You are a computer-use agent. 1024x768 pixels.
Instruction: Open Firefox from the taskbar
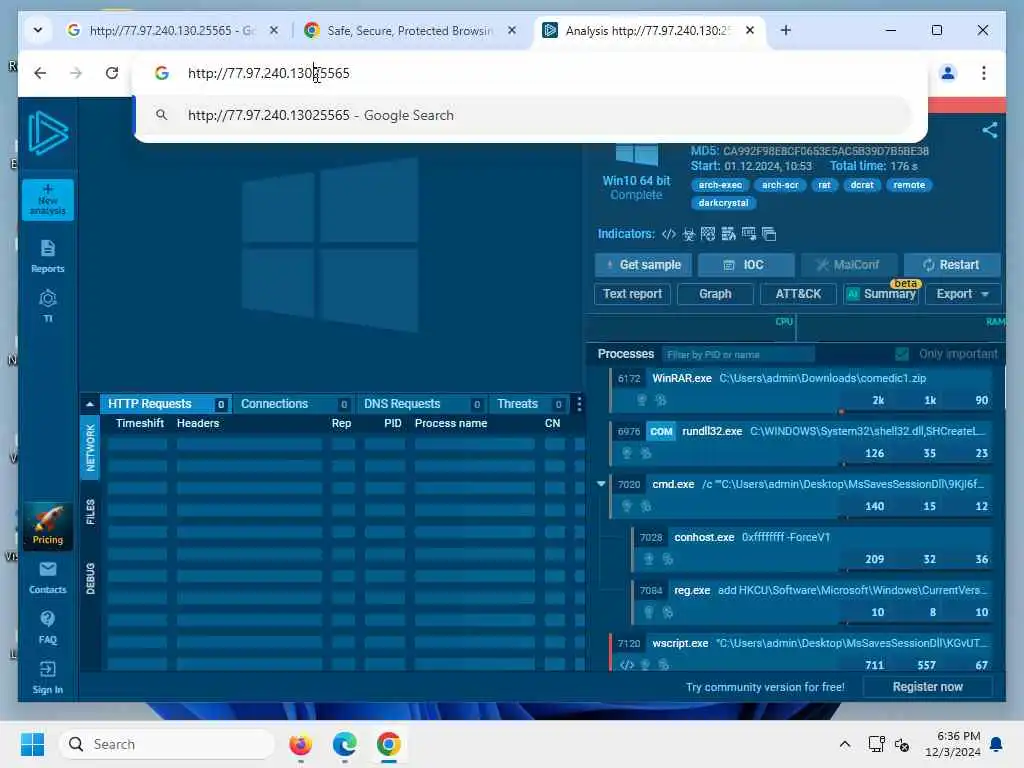point(300,744)
